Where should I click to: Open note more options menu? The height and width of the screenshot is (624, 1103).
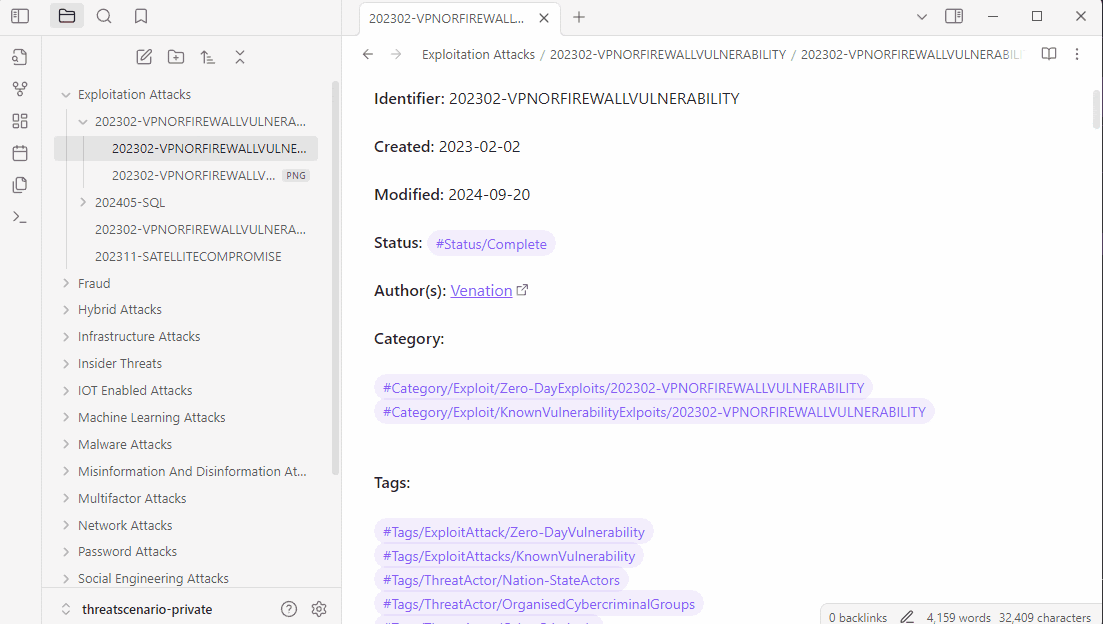[x=1077, y=54]
